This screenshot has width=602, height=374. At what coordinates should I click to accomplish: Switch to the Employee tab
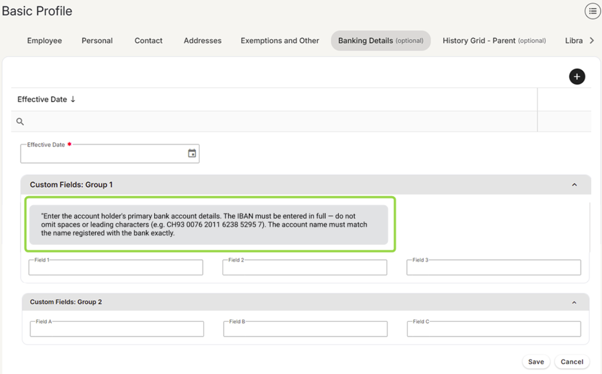[44, 41]
